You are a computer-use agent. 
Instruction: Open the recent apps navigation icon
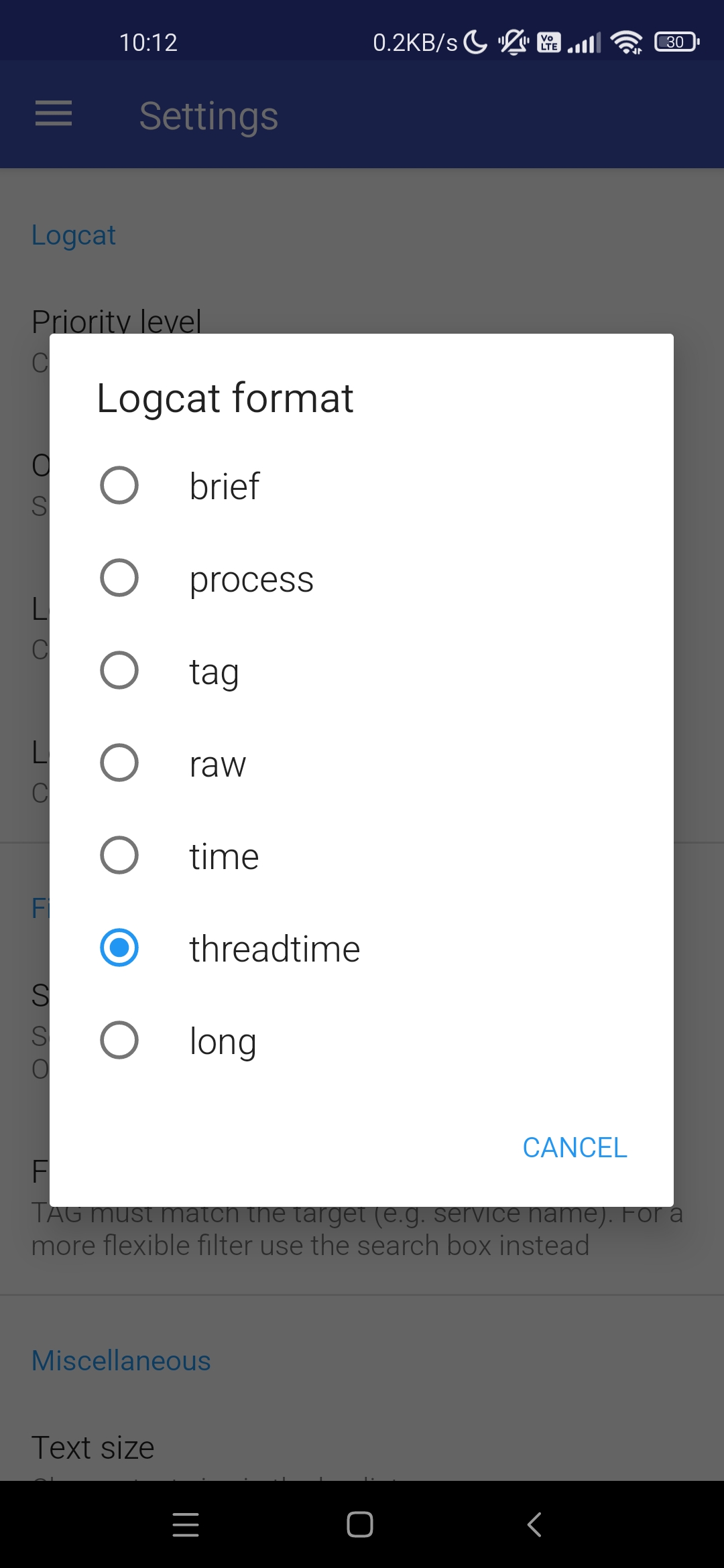[186, 1524]
